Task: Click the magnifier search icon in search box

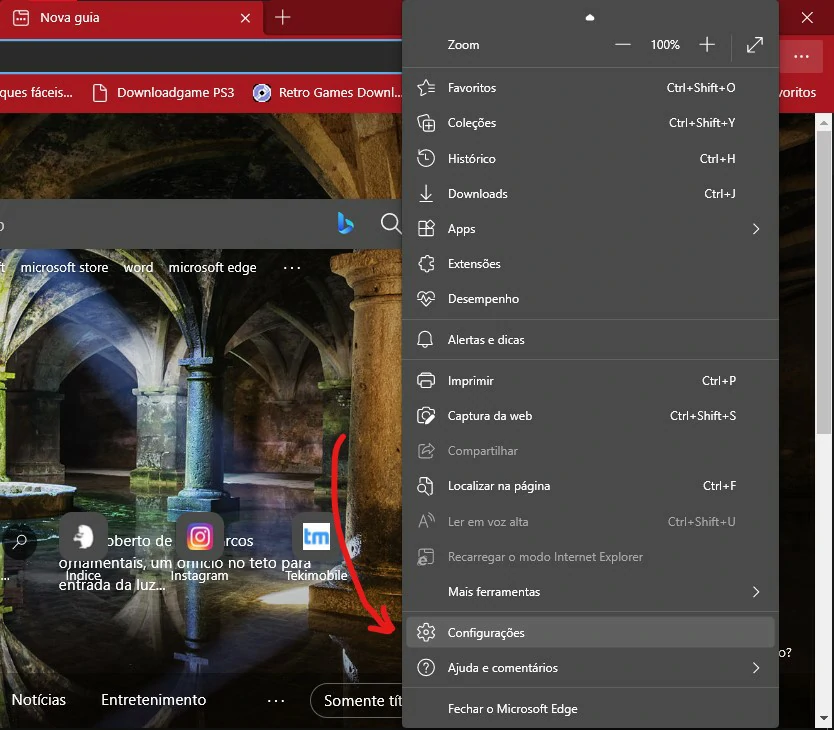Action: point(391,223)
